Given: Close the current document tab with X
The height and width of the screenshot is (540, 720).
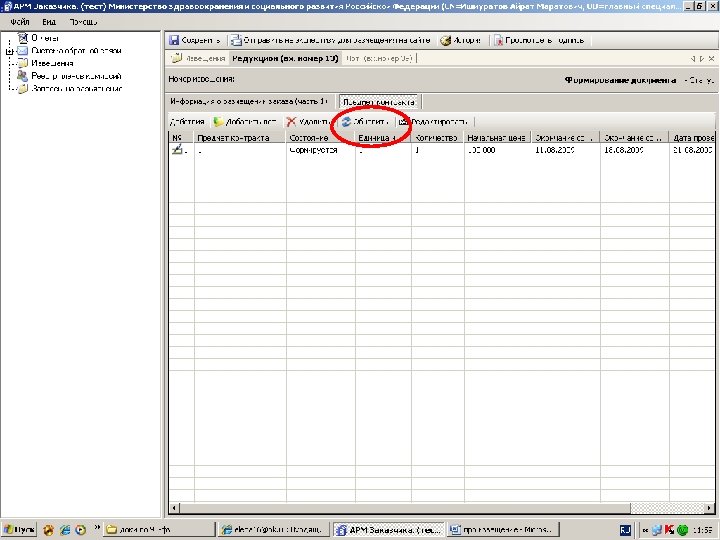Looking at the screenshot, I should click(x=711, y=59).
